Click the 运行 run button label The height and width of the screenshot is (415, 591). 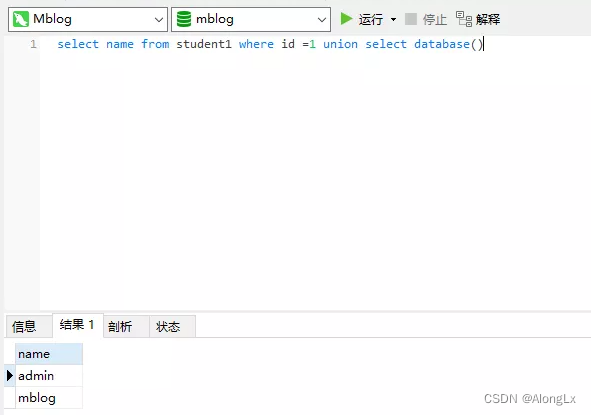(x=371, y=19)
